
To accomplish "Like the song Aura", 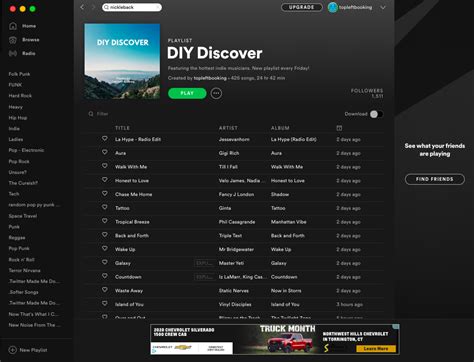I will [x=105, y=152].
